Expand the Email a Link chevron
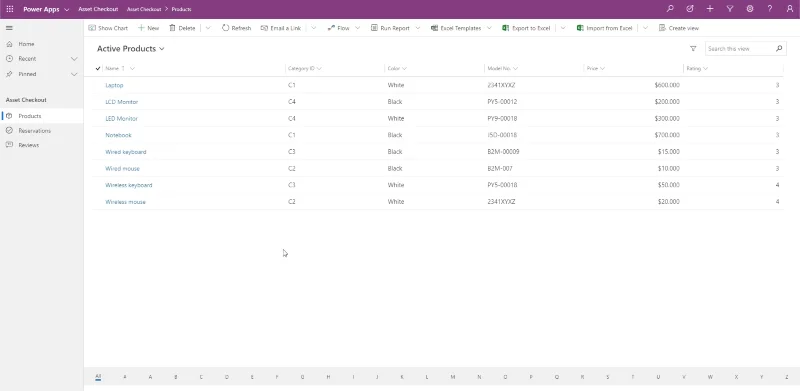Screen dimensions: 800x391 click(x=313, y=28)
